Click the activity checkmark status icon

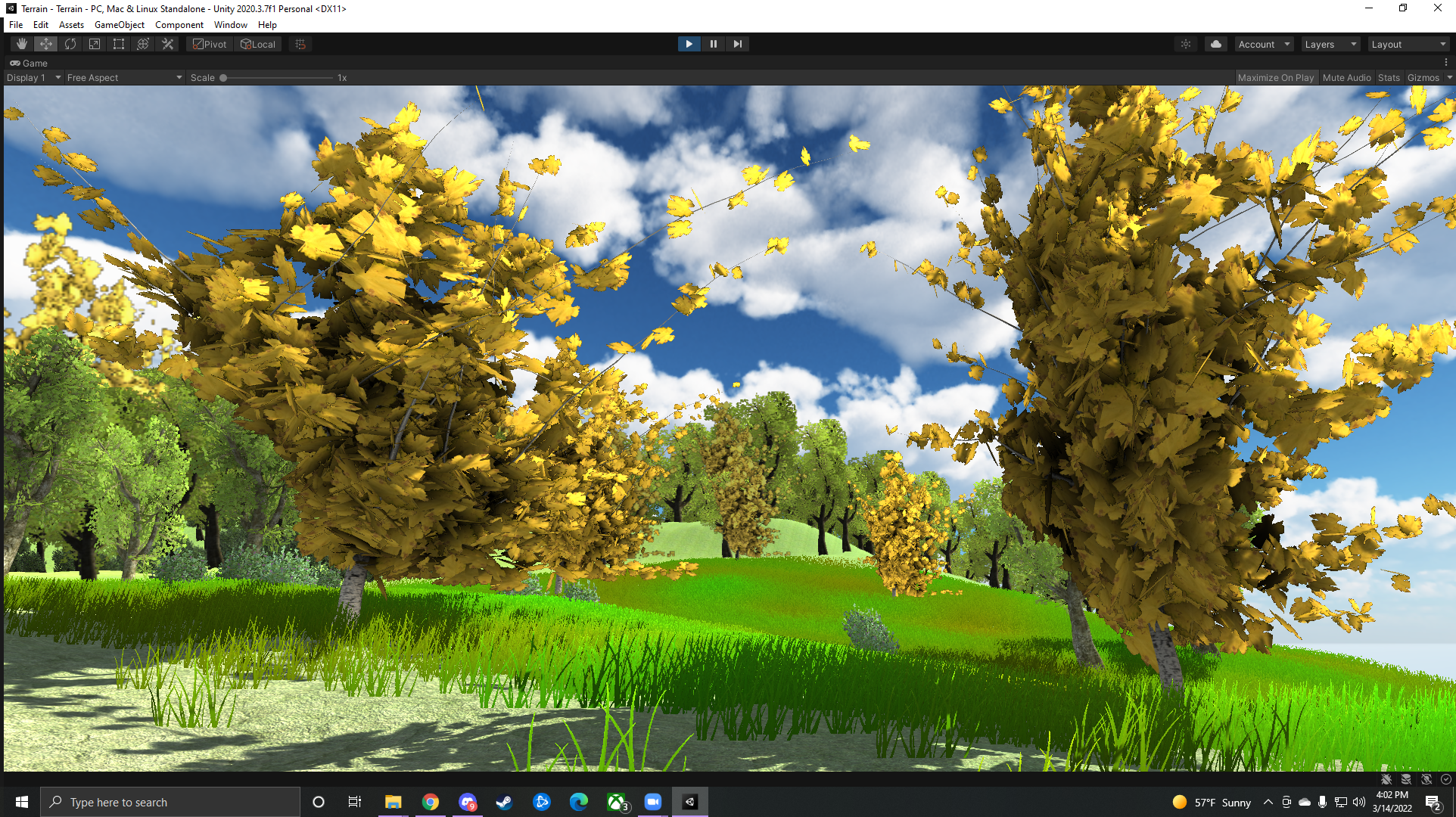click(x=1446, y=779)
